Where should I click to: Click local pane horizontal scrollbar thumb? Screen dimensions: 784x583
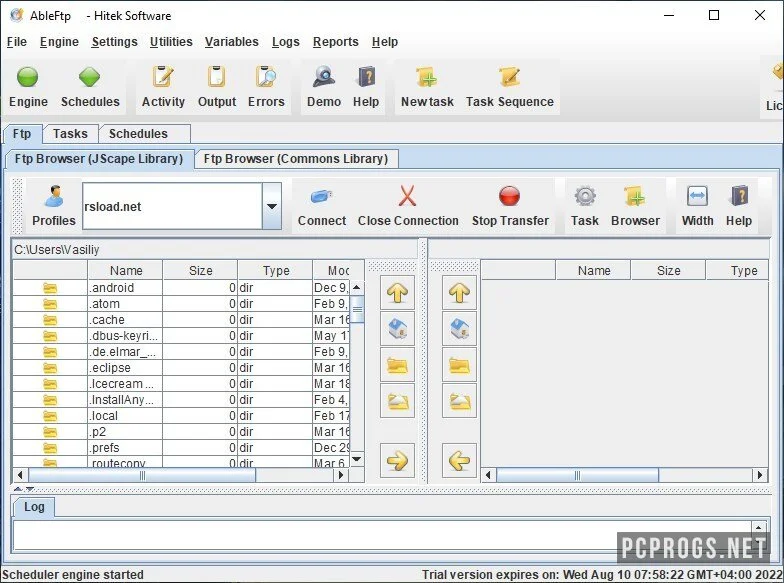coord(142,475)
